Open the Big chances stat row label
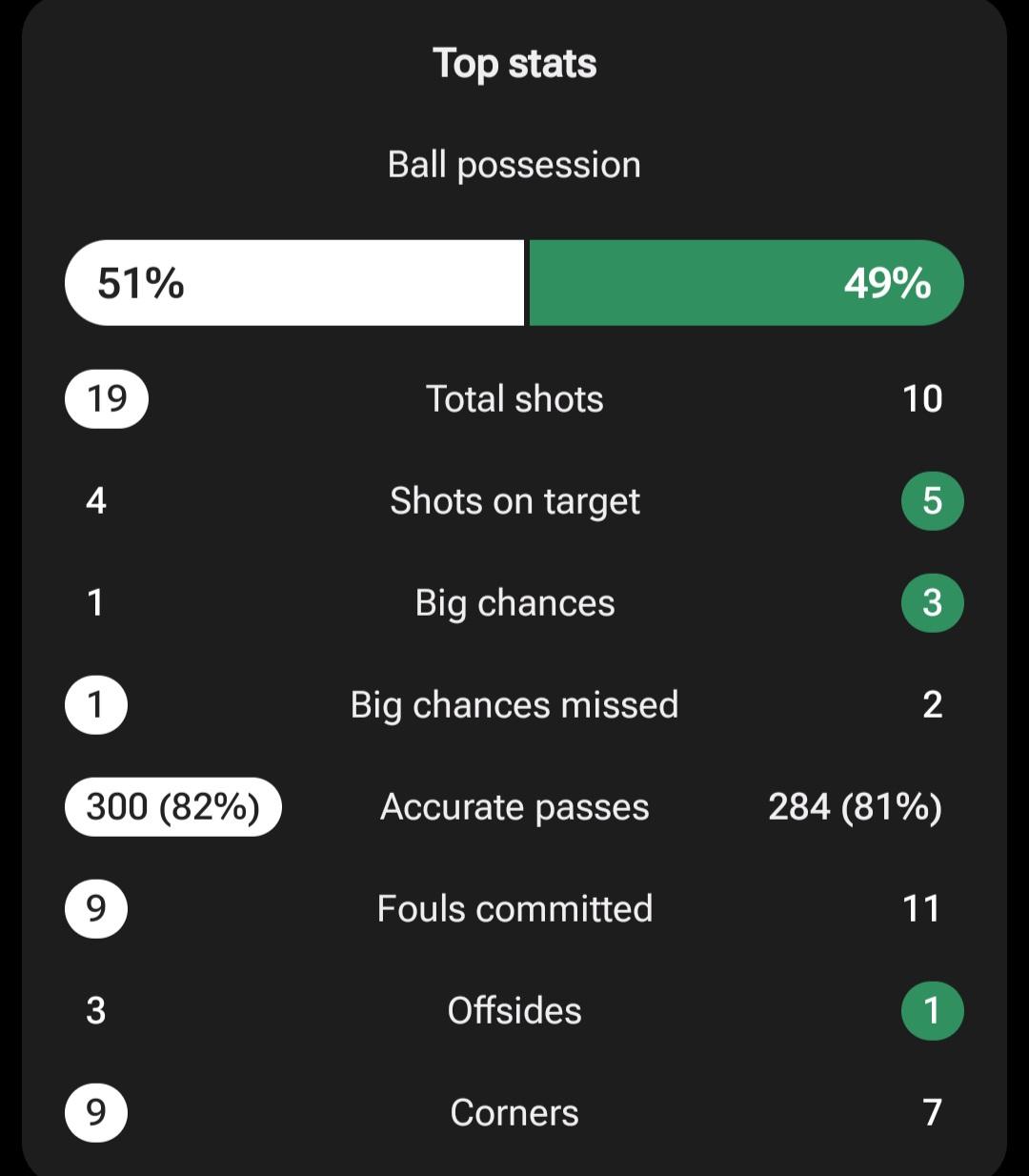Screen dimensions: 1029x1176 pyautogui.click(x=514, y=603)
